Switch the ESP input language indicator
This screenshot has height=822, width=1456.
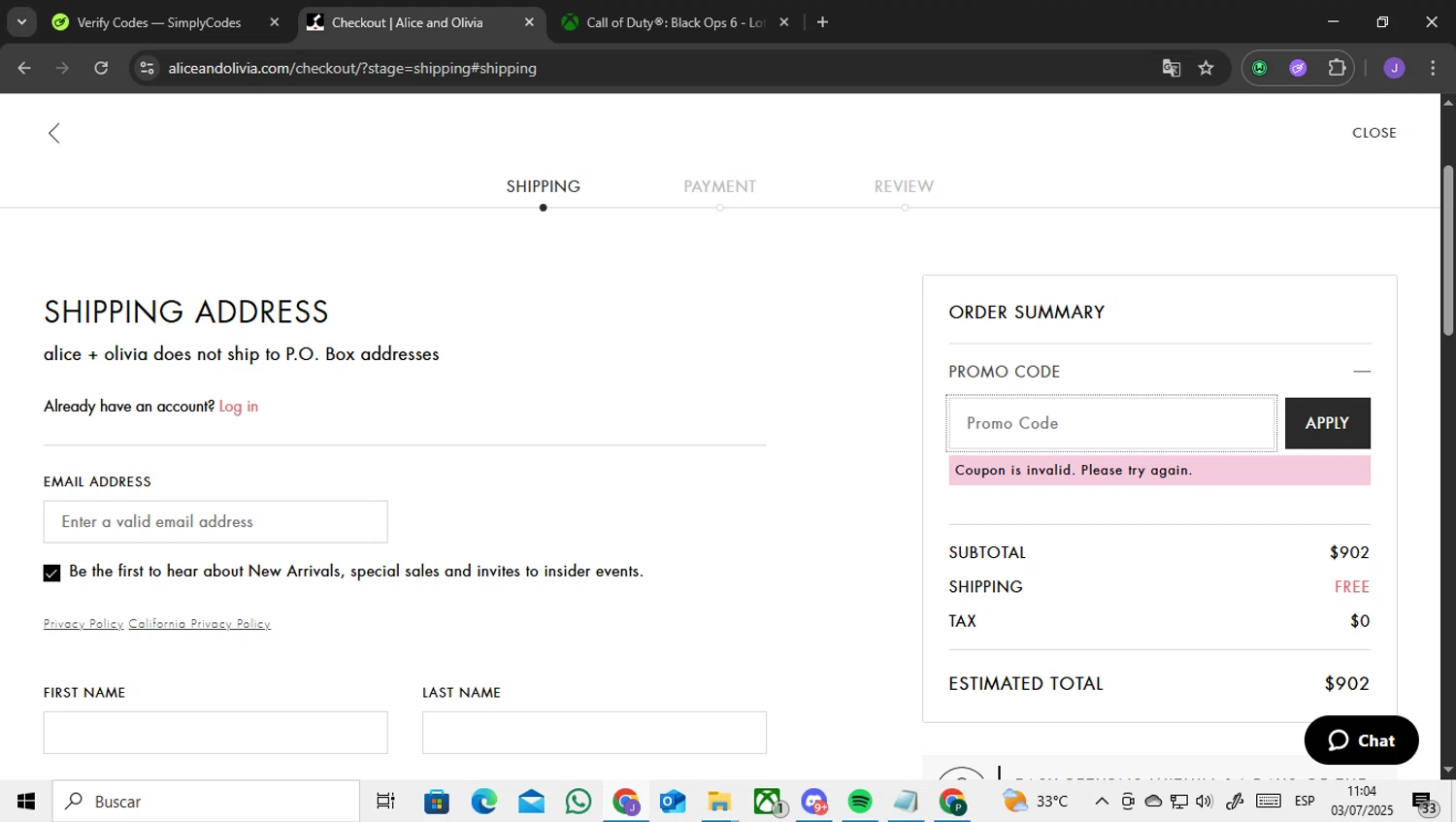point(1305,802)
